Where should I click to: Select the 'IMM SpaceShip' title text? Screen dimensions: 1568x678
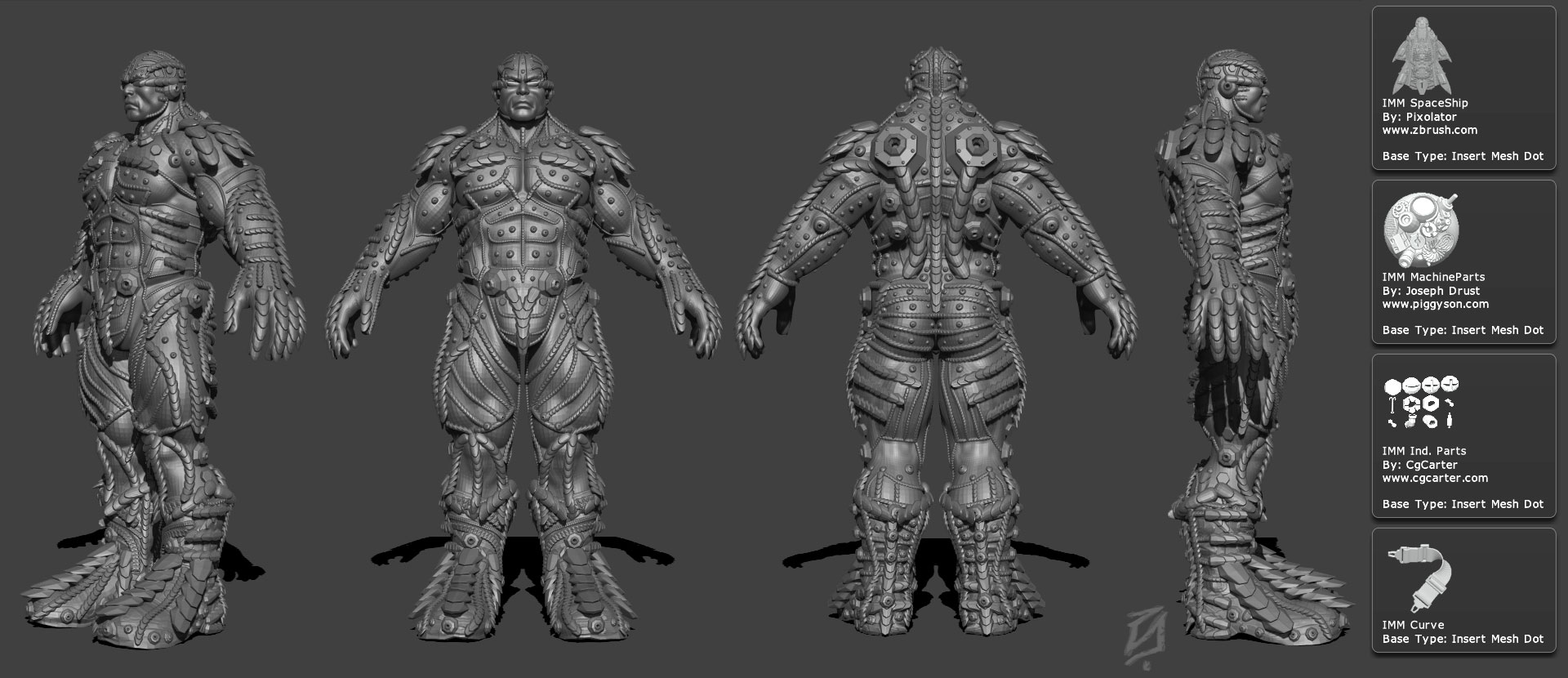click(1424, 103)
